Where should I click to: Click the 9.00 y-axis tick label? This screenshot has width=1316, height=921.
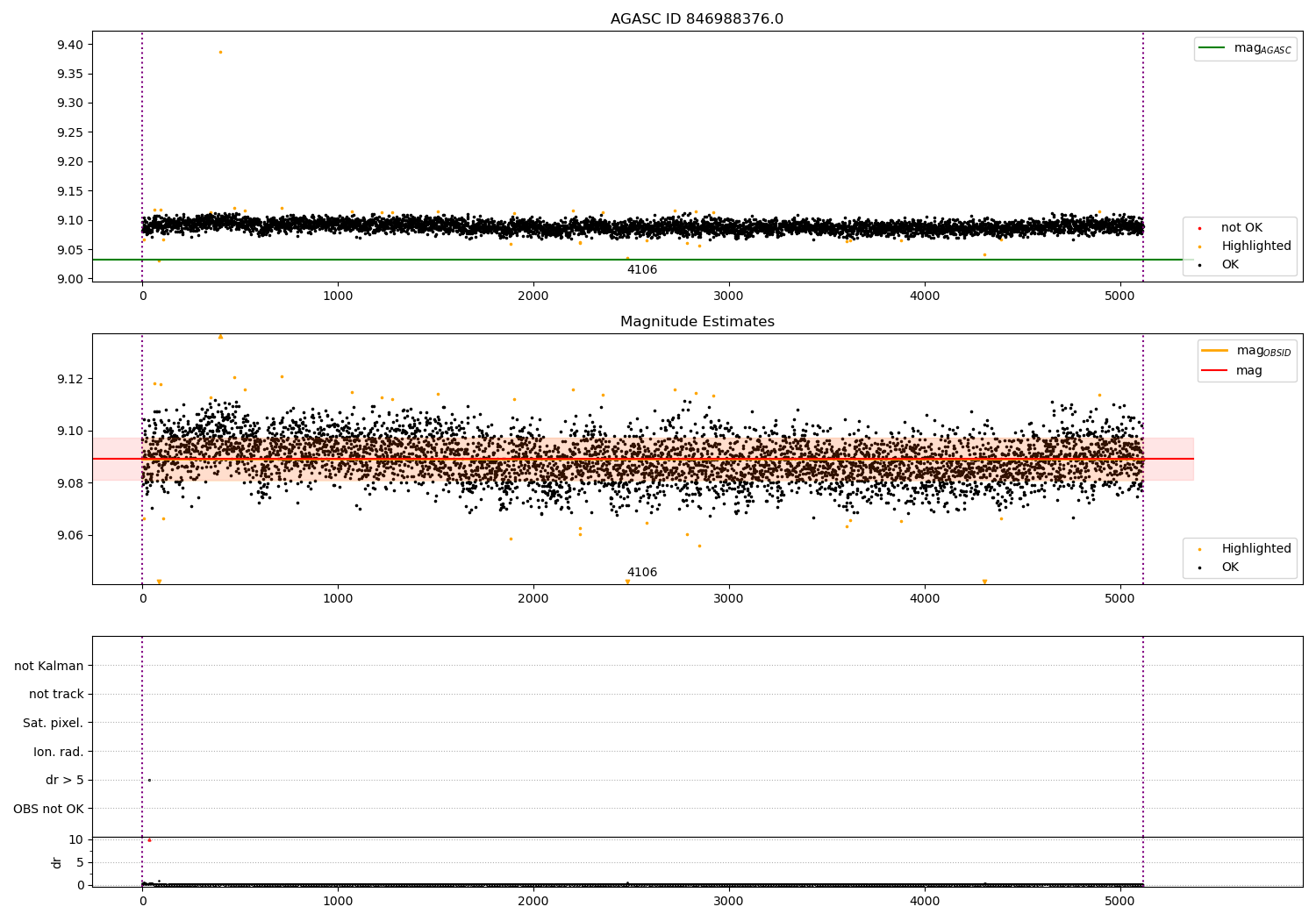(68, 279)
